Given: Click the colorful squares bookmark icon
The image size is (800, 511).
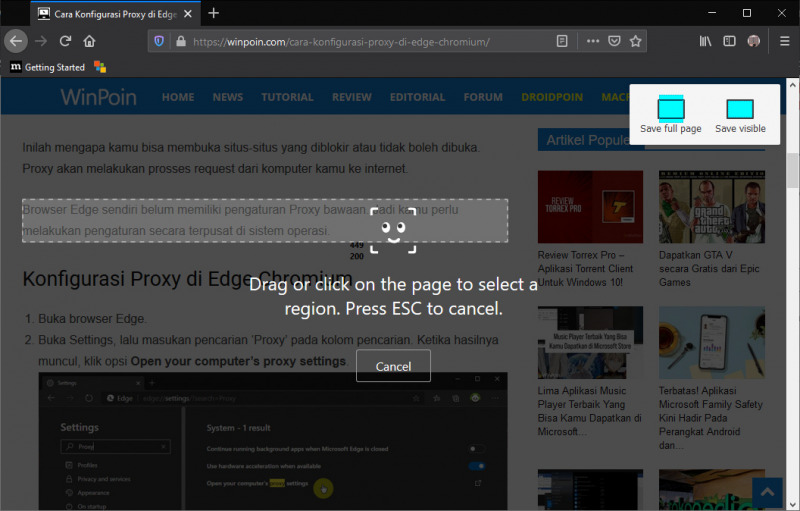Looking at the screenshot, I should (x=100, y=67).
